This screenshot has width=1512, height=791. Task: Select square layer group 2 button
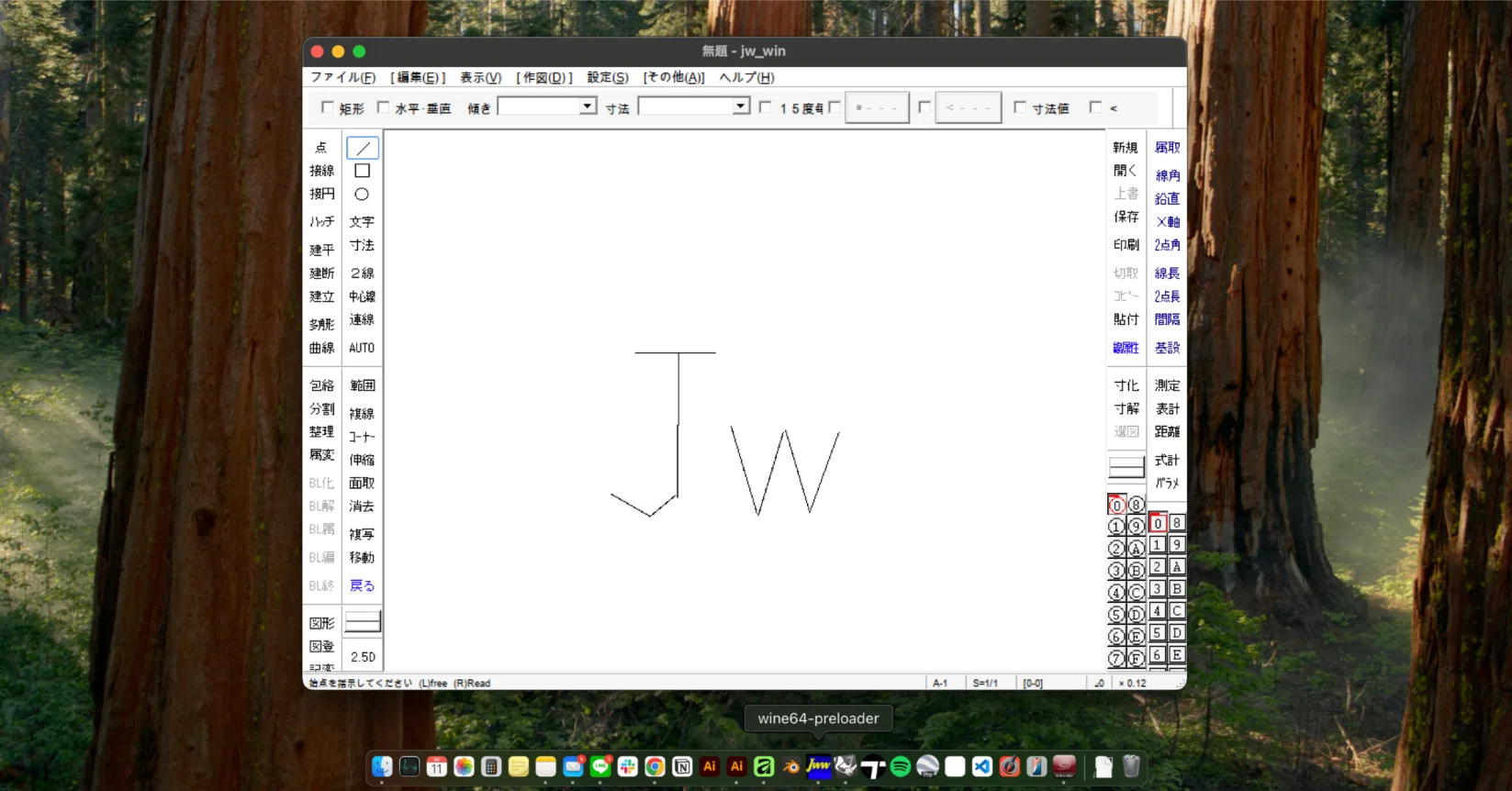pos(1158,567)
